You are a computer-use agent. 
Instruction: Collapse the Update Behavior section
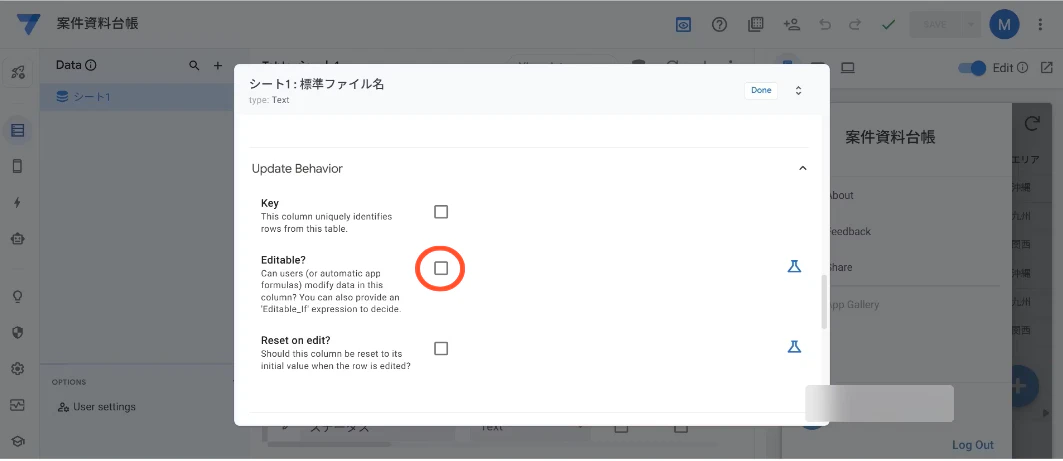pyautogui.click(x=803, y=168)
